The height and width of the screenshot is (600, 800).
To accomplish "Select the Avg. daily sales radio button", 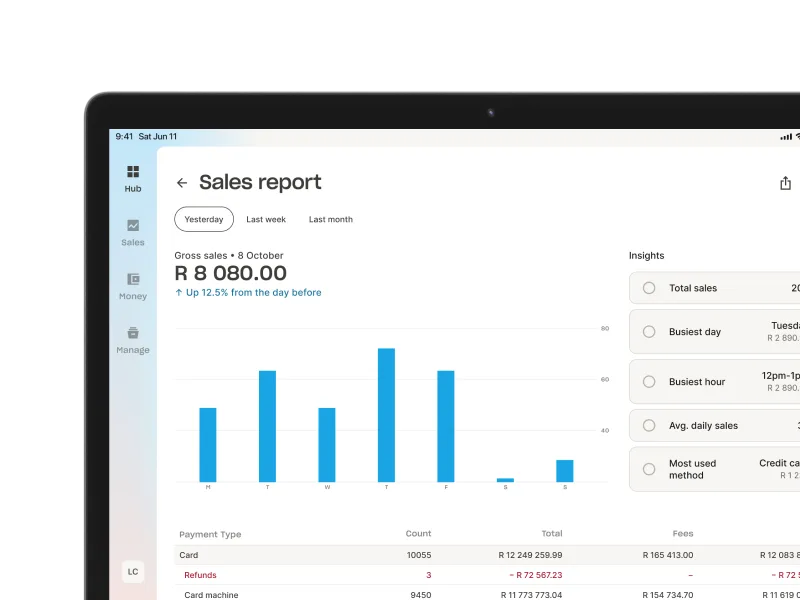I will (649, 426).
